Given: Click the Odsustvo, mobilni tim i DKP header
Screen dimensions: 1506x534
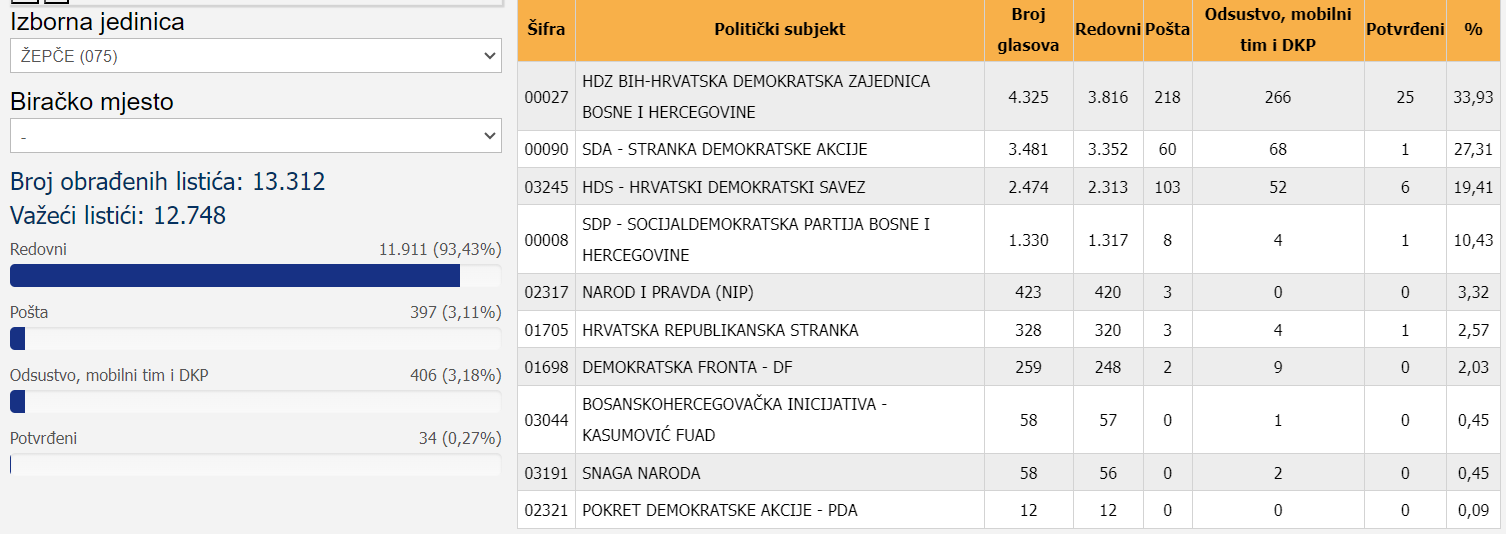Looking at the screenshot, I should tap(1277, 30).
